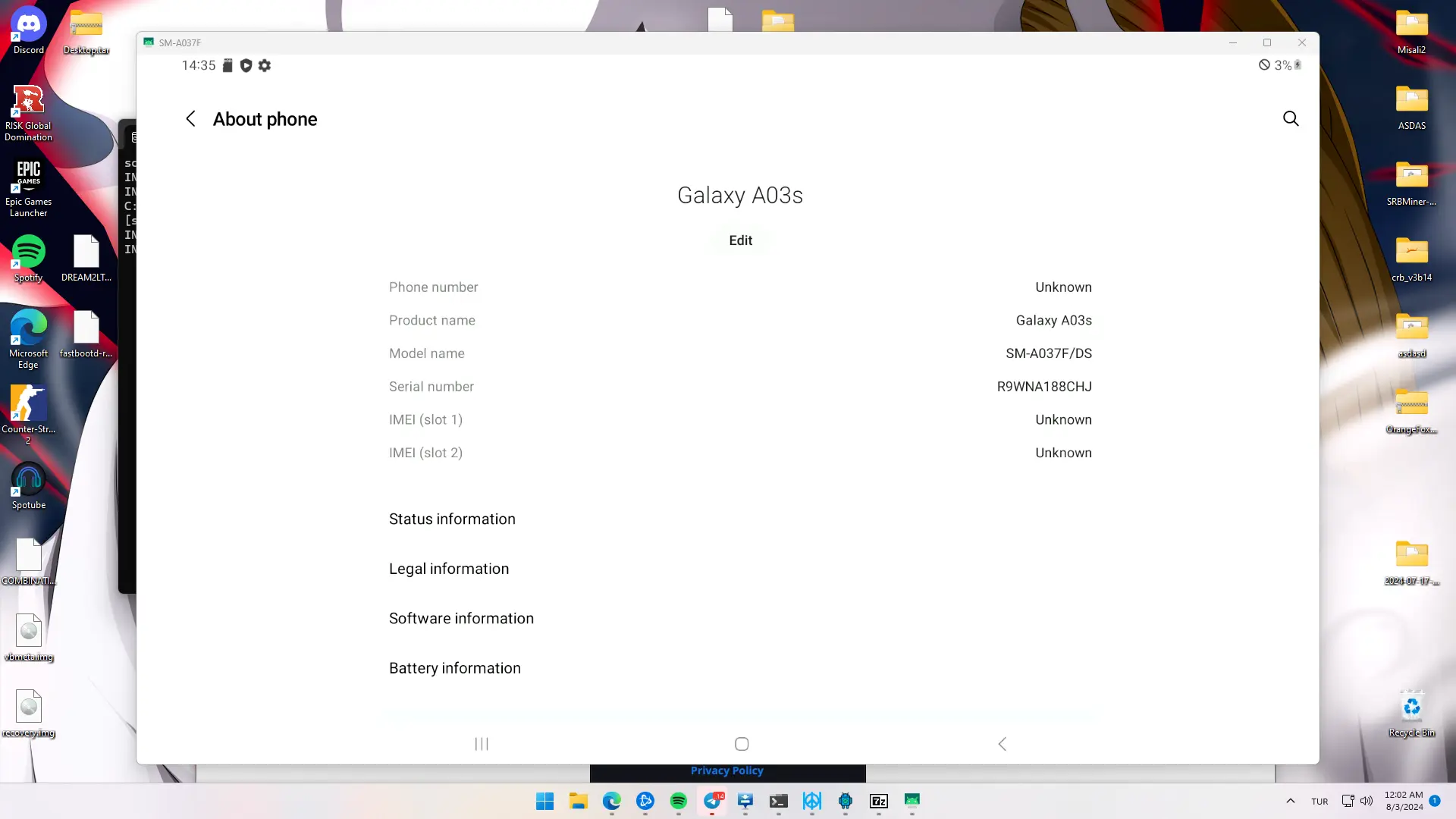The width and height of the screenshot is (1456, 819).
Task: Switch to Telegram in taskbar
Action: pos(712,801)
